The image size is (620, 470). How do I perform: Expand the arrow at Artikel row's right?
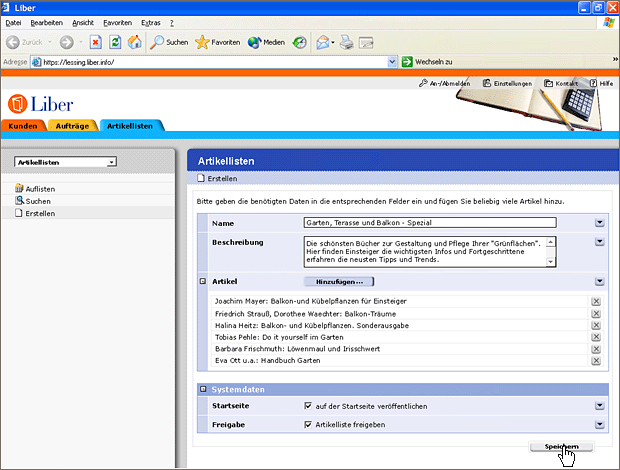599,281
